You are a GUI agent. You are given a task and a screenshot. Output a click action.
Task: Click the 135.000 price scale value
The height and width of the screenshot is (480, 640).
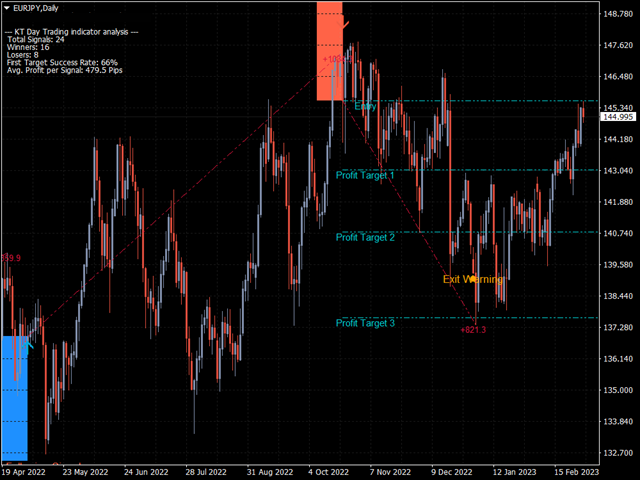[618, 390]
